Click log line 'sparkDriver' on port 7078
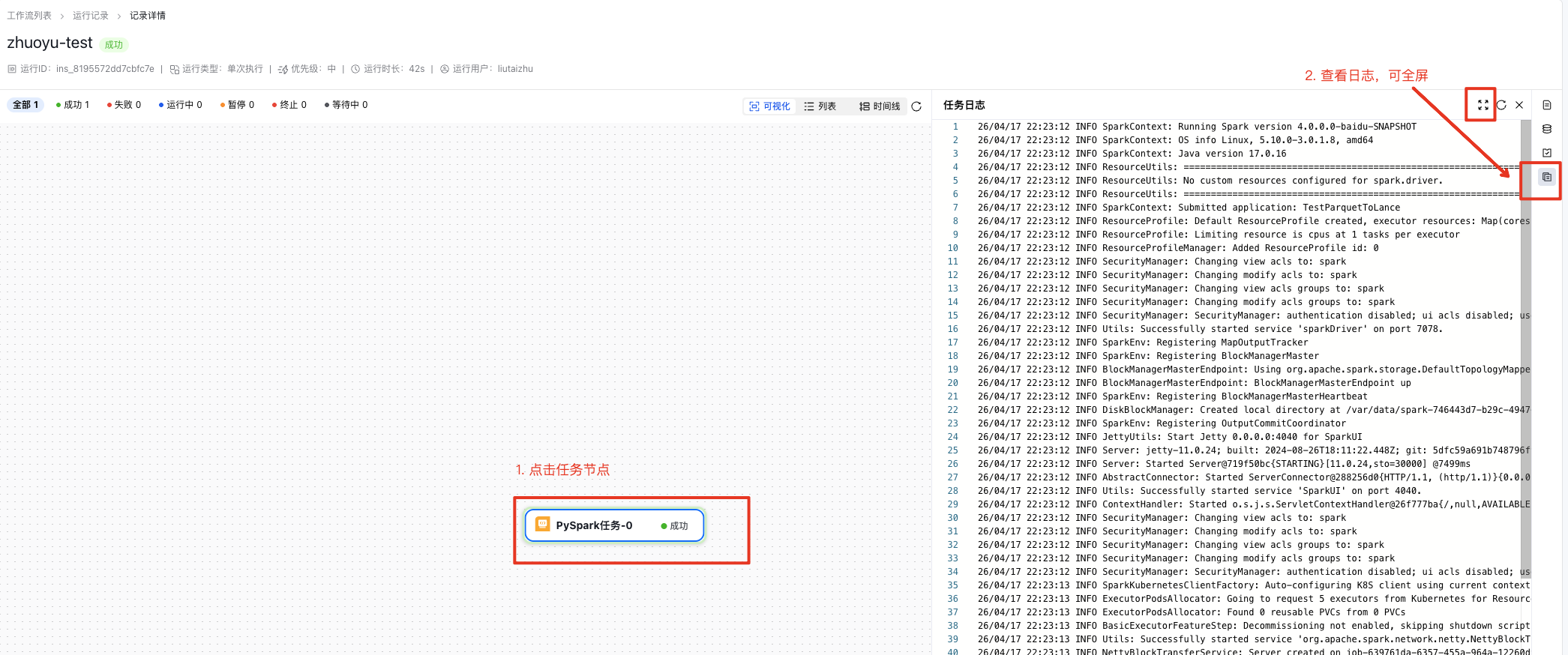1568x655 pixels. pos(1210,329)
